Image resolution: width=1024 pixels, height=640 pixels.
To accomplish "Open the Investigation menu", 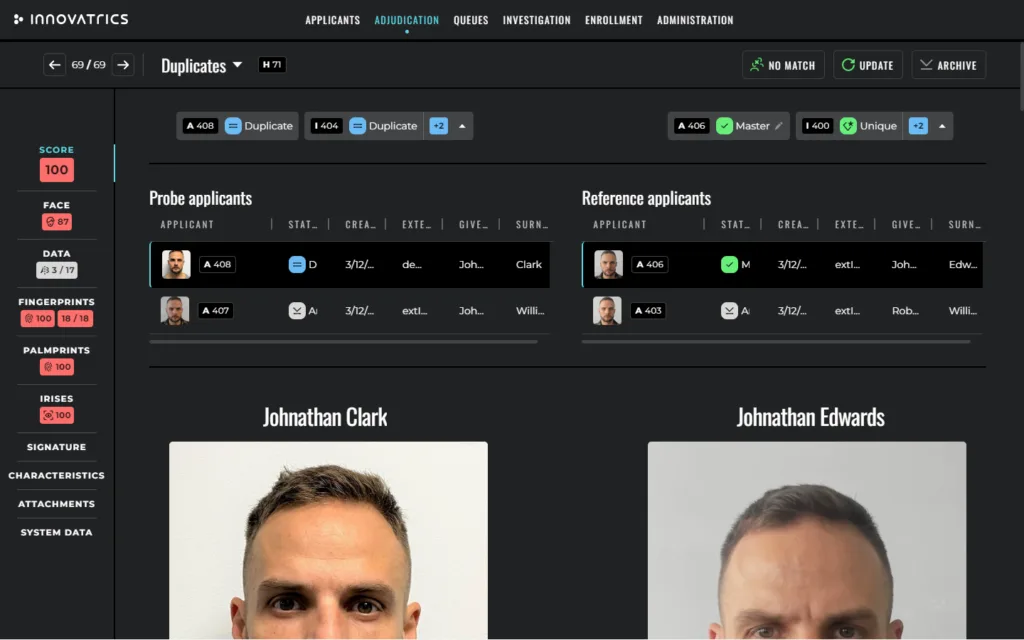I will tap(536, 20).
